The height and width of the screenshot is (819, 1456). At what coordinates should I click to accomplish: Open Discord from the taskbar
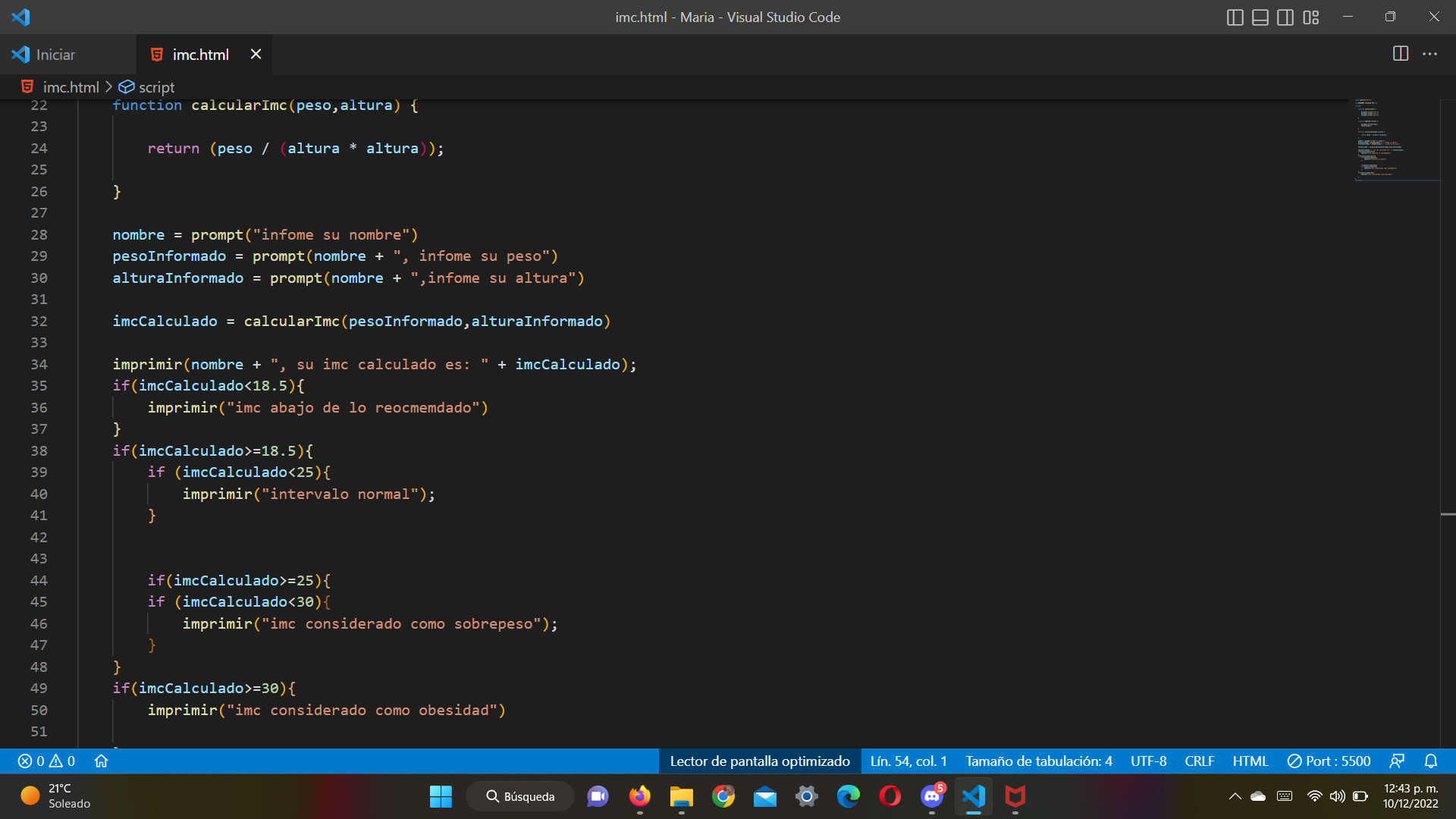pos(932,796)
